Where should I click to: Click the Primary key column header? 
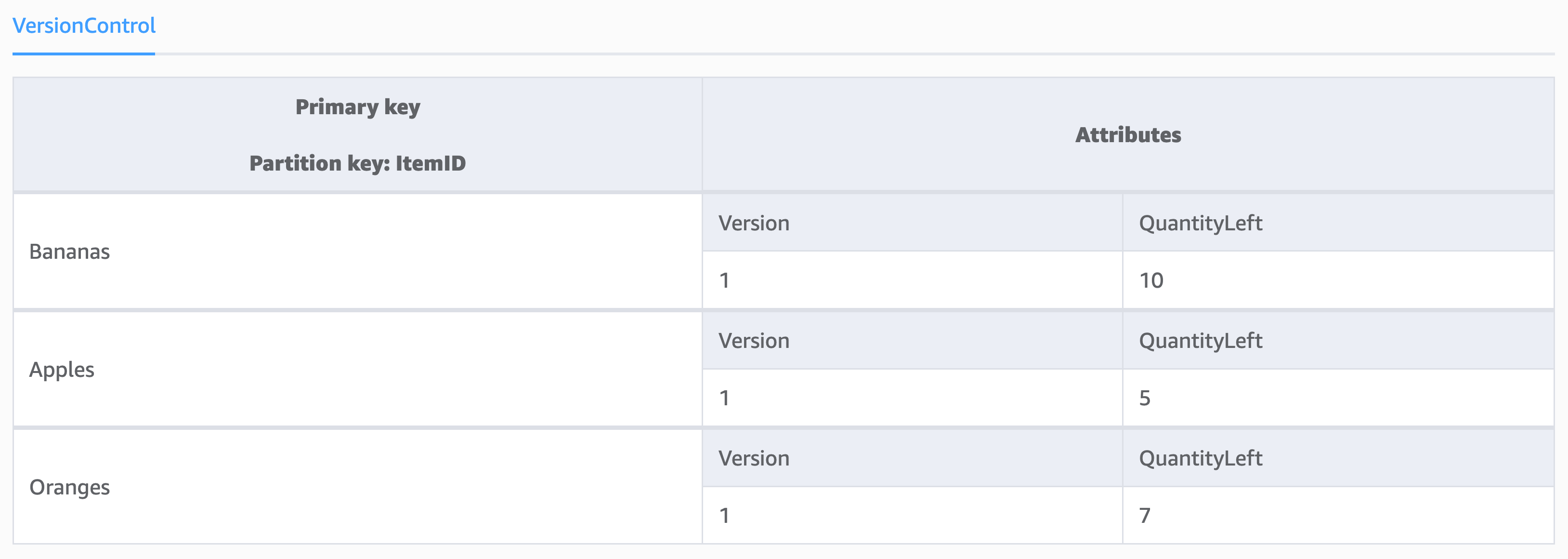[x=358, y=106]
